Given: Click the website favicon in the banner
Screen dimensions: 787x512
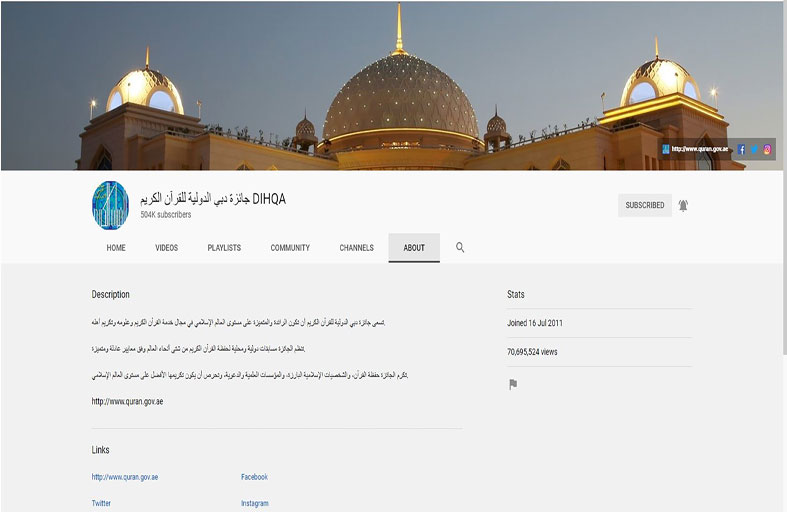Looking at the screenshot, I should [666, 149].
